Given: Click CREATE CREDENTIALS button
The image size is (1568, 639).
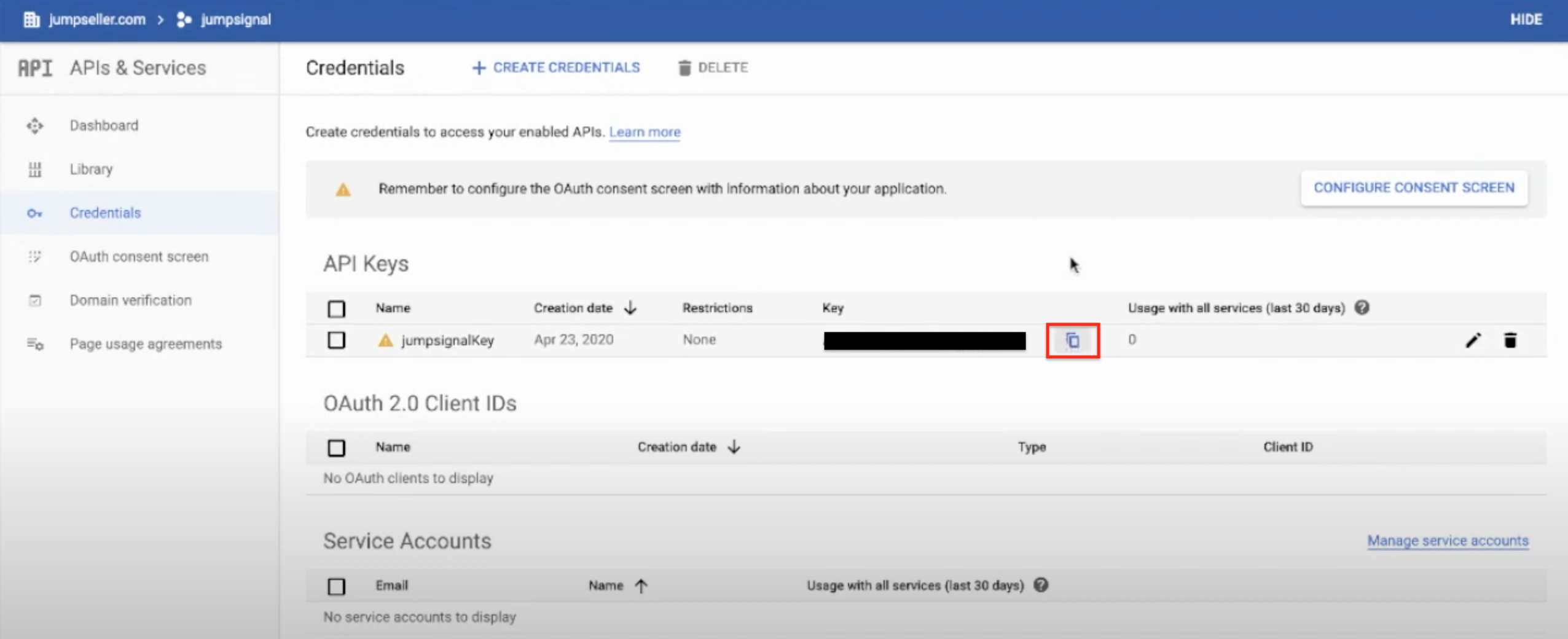Looking at the screenshot, I should 556,68.
